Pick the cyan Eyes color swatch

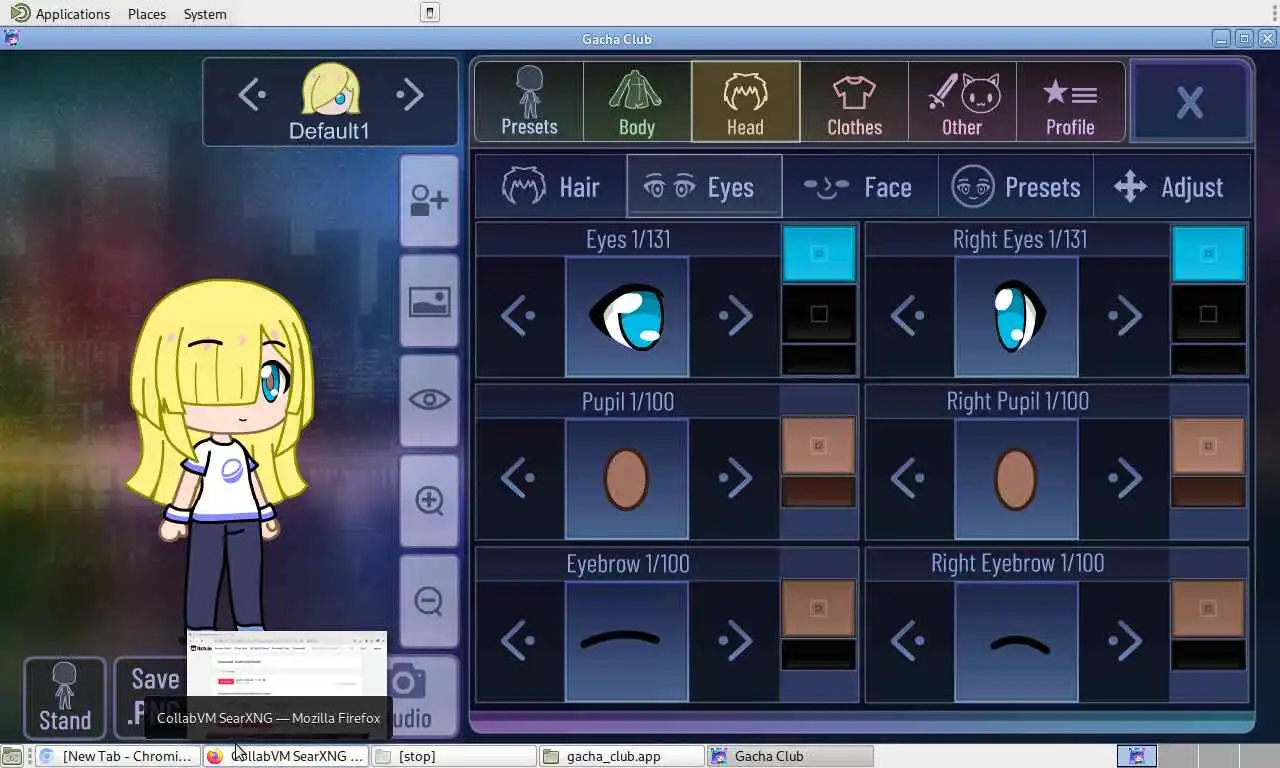pos(819,254)
